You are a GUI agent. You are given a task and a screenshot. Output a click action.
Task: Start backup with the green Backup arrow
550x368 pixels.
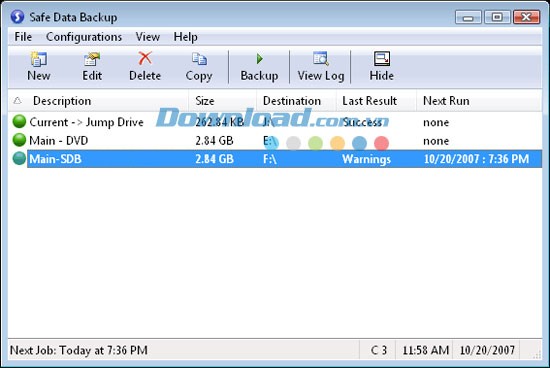click(260, 59)
